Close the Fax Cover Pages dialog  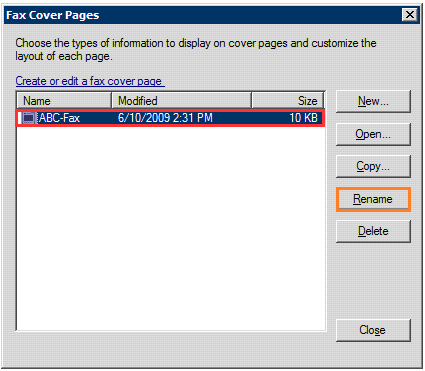pos(373,330)
